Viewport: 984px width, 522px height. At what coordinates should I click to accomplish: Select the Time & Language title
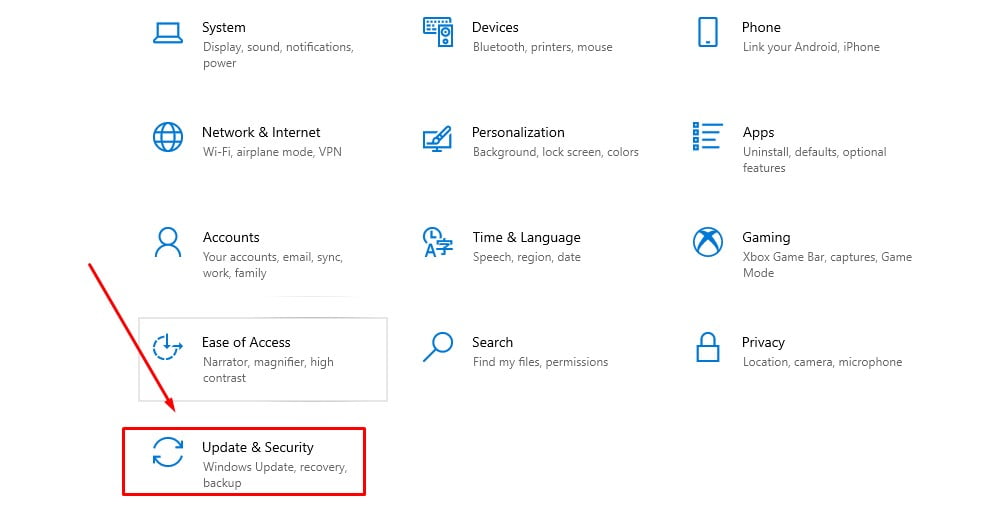coord(527,238)
